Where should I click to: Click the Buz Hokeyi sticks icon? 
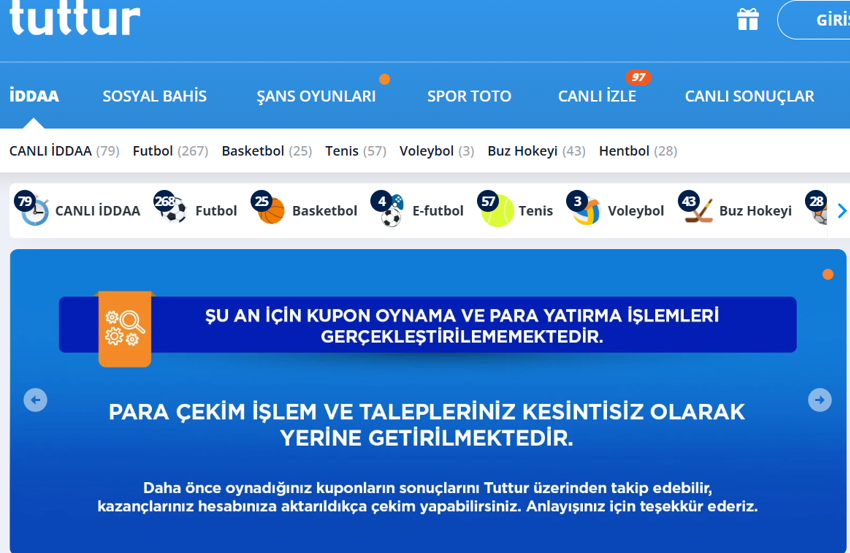(x=696, y=208)
